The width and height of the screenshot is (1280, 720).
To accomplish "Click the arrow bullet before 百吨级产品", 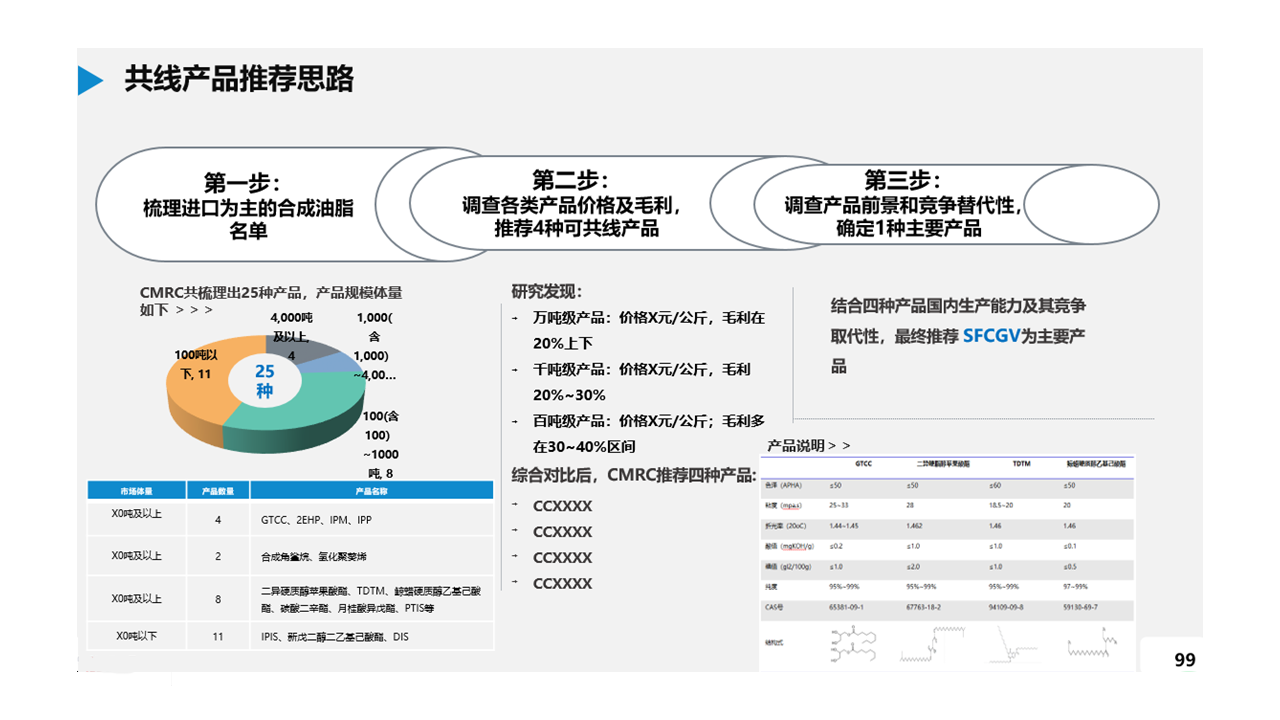I will [516, 422].
